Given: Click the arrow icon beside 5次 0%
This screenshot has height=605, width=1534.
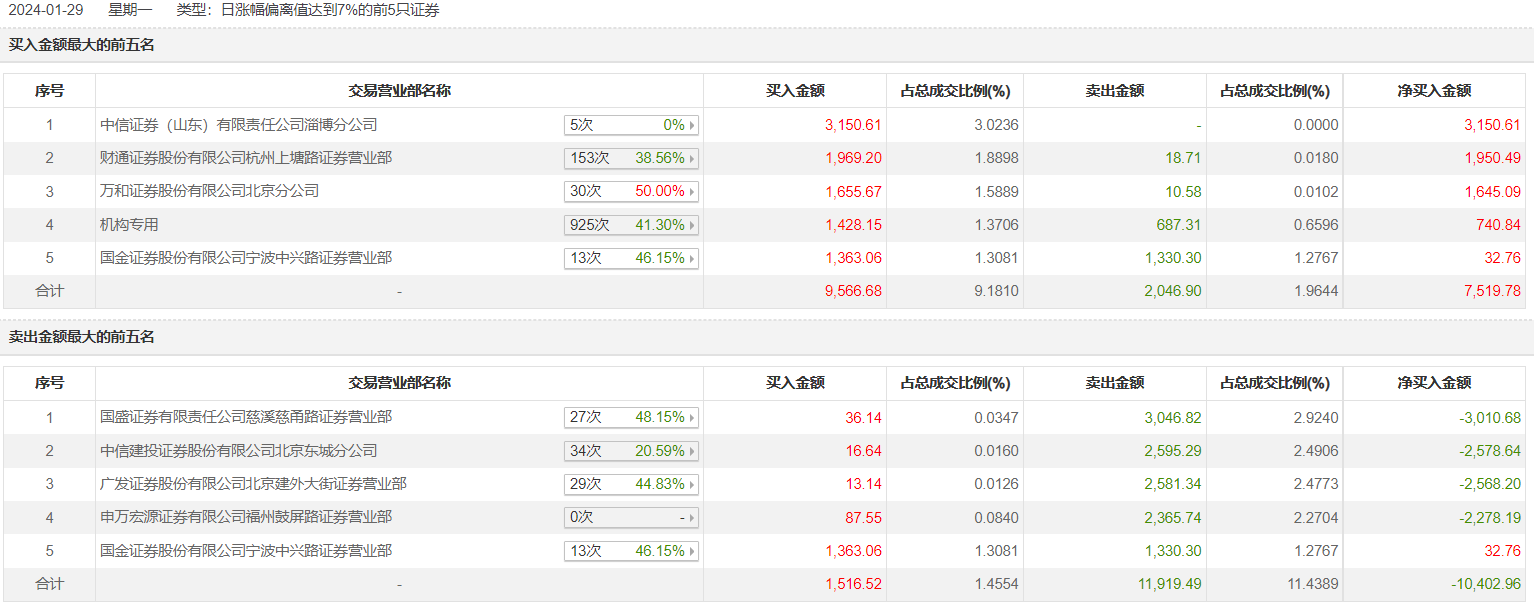Looking at the screenshot, I should tap(692, 125).
